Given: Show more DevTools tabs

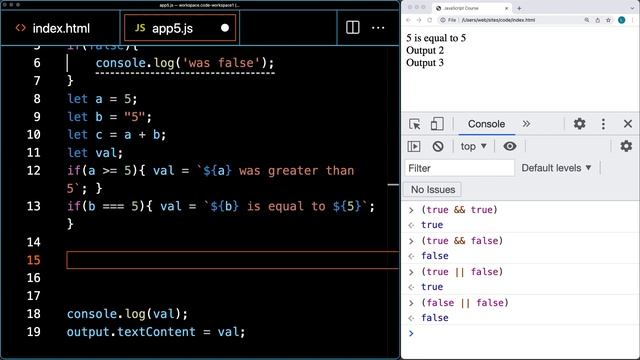Looking at the screenshot, I should 527,124.
